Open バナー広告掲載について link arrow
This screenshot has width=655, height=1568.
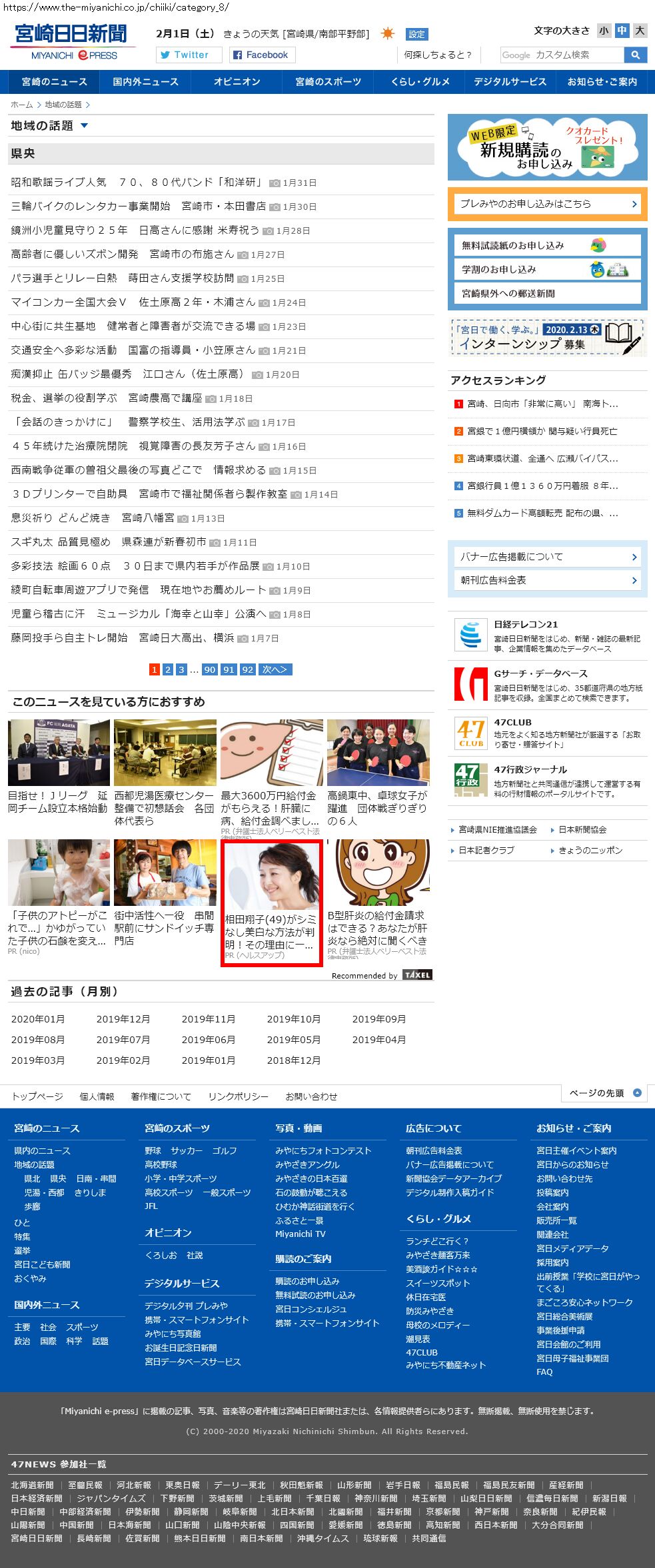pyautogui.click(x=634, y=557)
